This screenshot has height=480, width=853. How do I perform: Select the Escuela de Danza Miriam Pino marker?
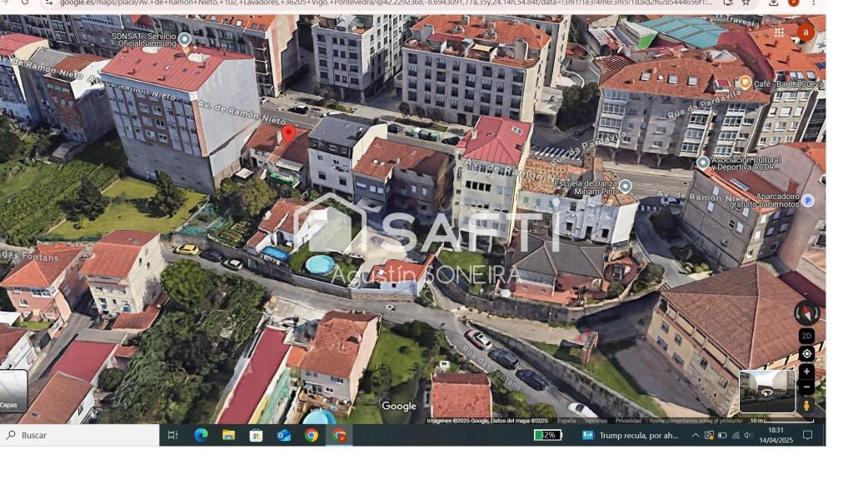click(x=625, y=185)
